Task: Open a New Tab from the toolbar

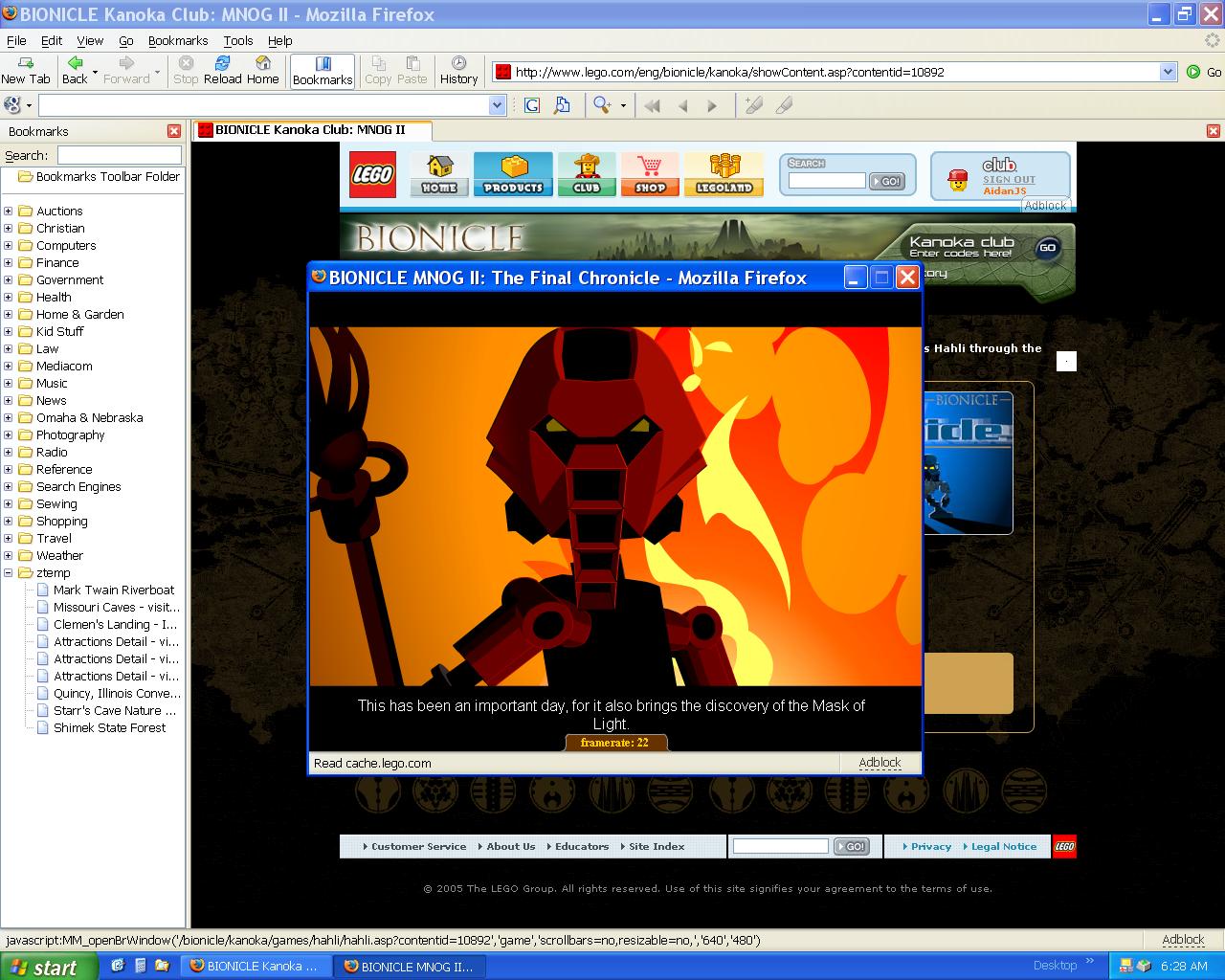Action: 26,71
